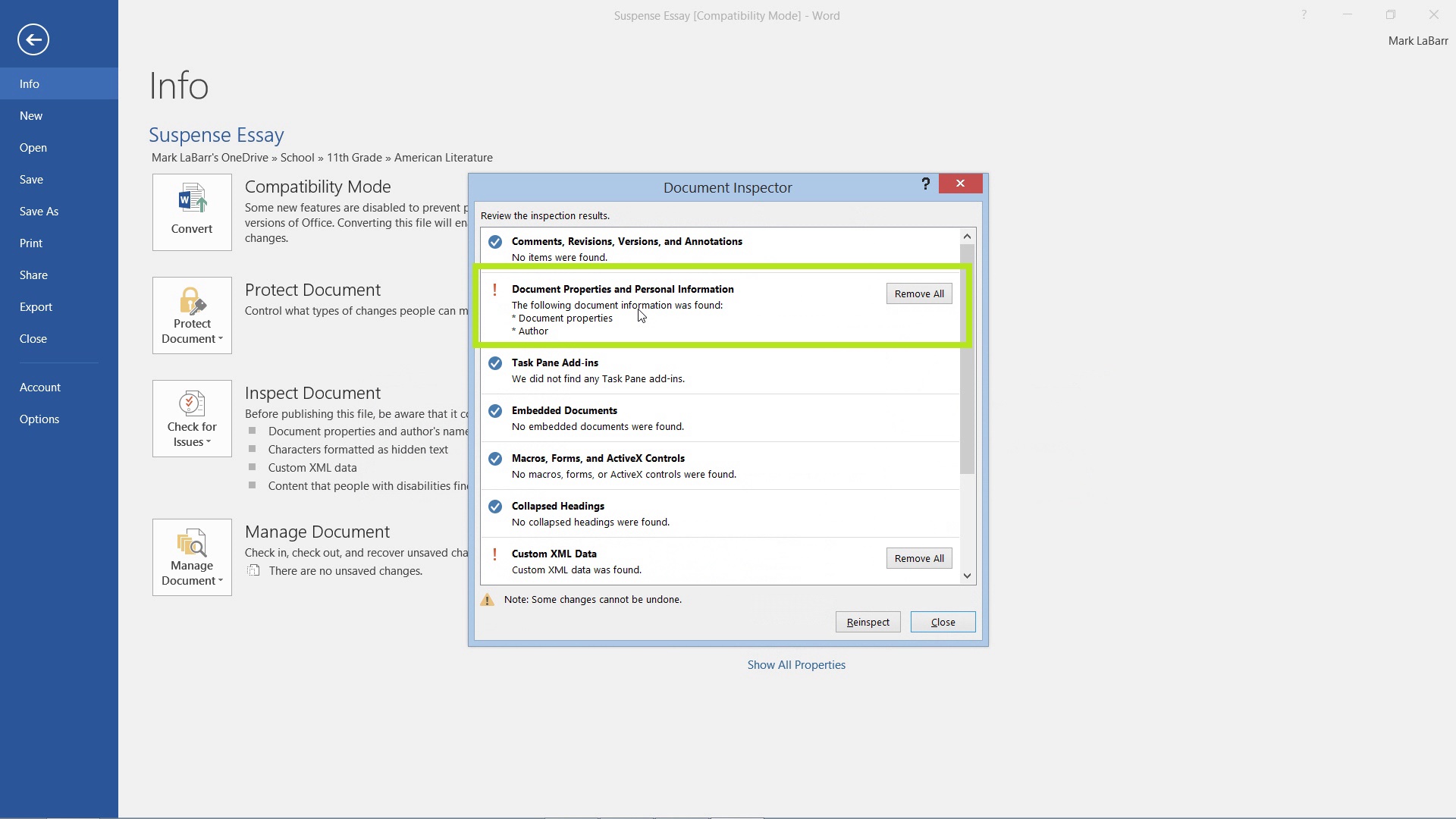
Task: Expand Show All Properties link
Action: (796, 664)
